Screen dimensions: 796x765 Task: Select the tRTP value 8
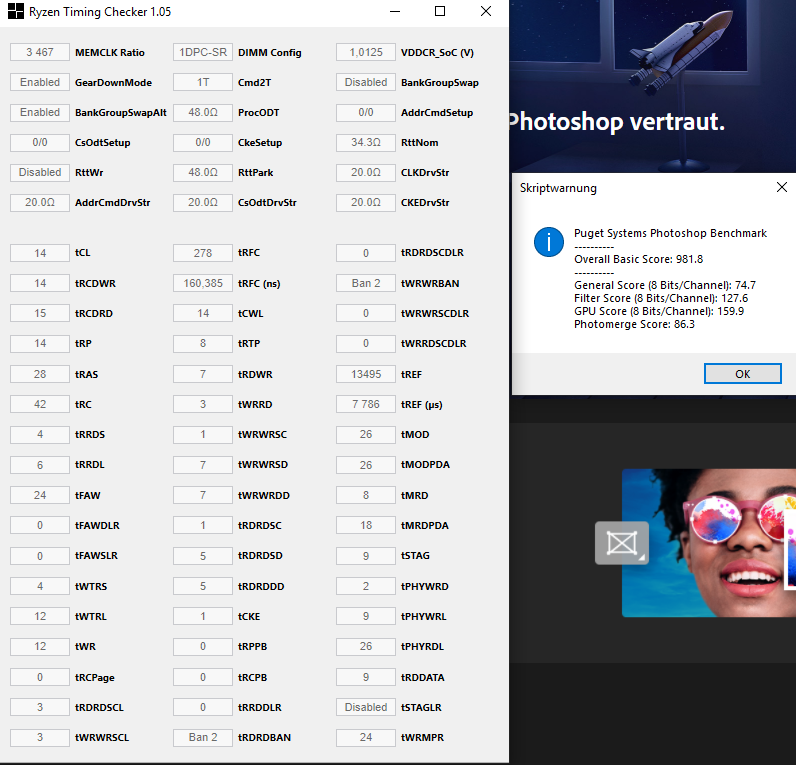point(203,343)
